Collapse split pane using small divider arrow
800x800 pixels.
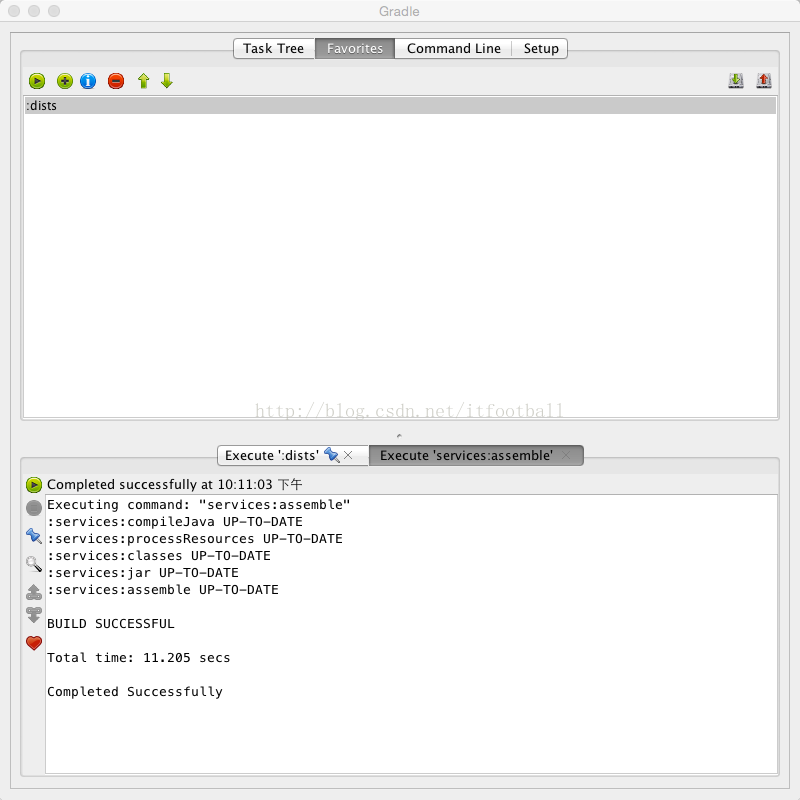pyautogui.click(x=399, y=436)
